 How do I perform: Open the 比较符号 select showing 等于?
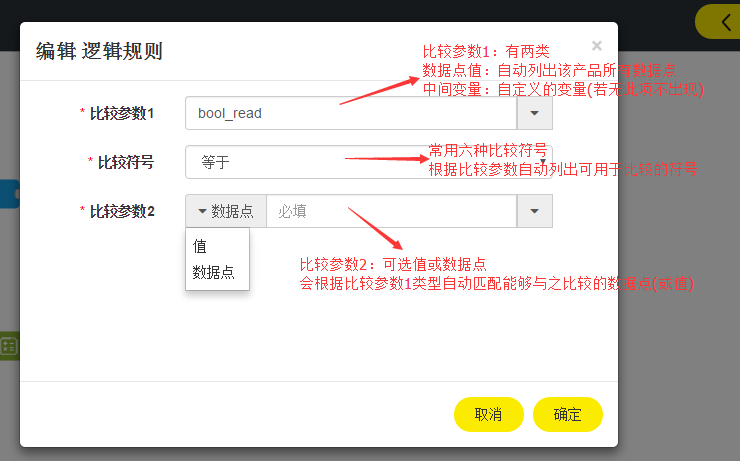pyautogui.click(x=368, y=162)
